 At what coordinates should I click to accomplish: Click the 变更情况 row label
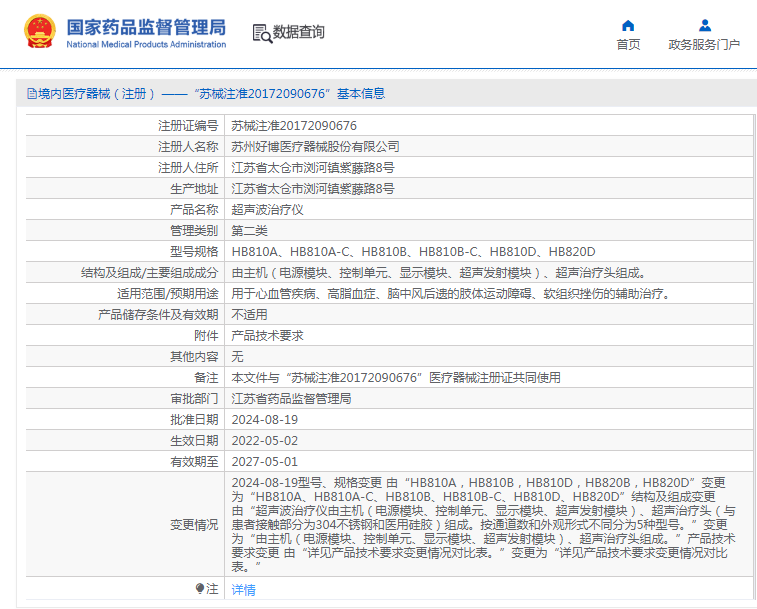point(194,525)
